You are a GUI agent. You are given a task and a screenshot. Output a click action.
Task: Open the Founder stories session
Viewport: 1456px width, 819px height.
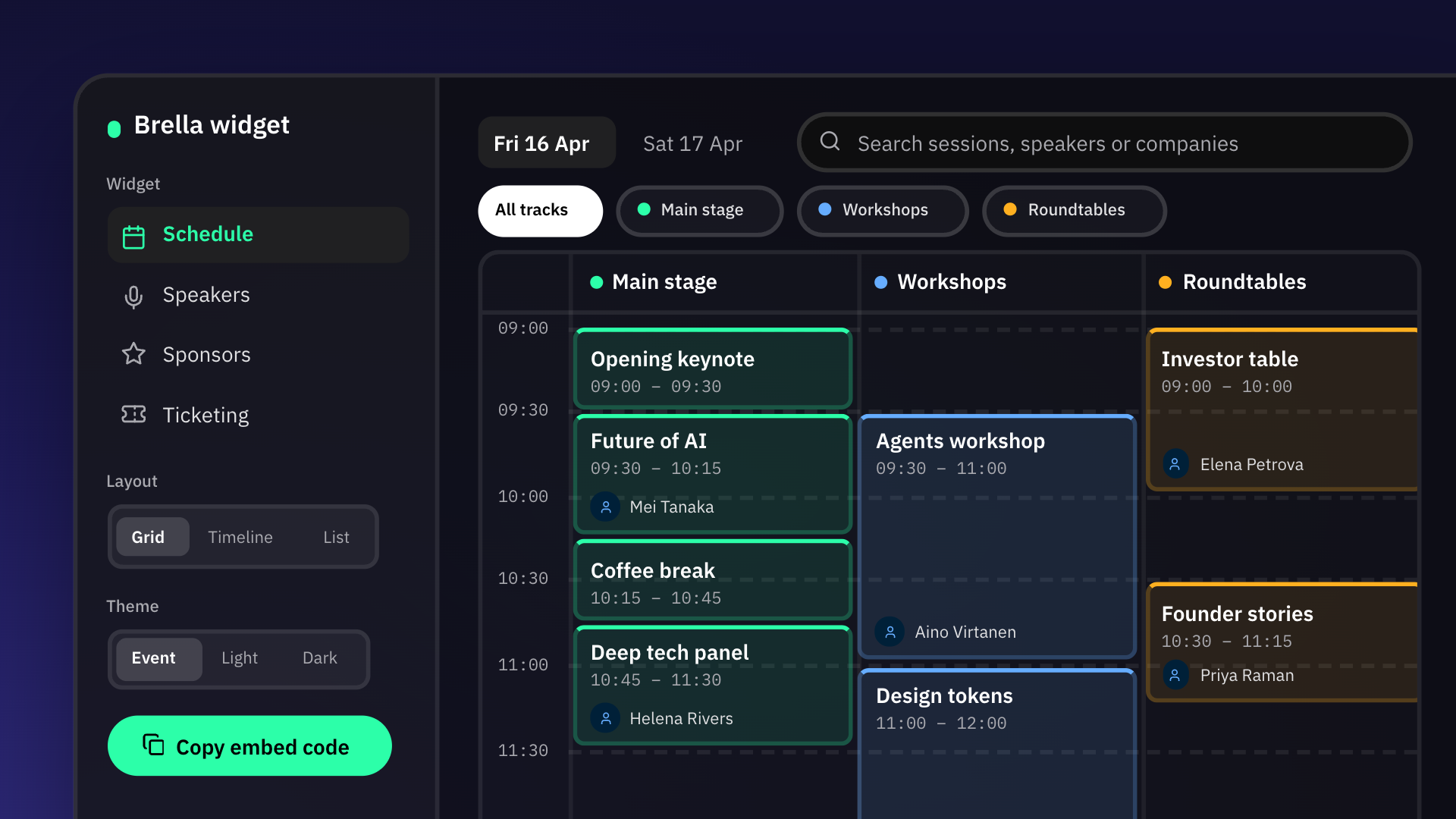click(x=1282, y=642)
